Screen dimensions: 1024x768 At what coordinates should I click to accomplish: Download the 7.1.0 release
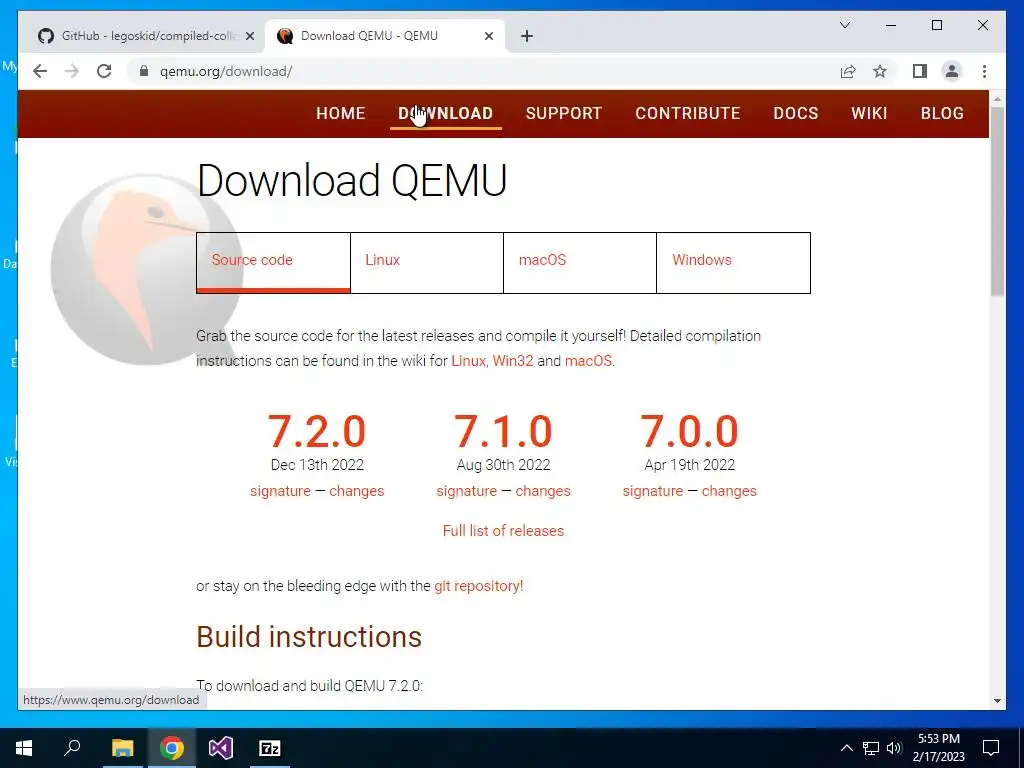point(503,431)
